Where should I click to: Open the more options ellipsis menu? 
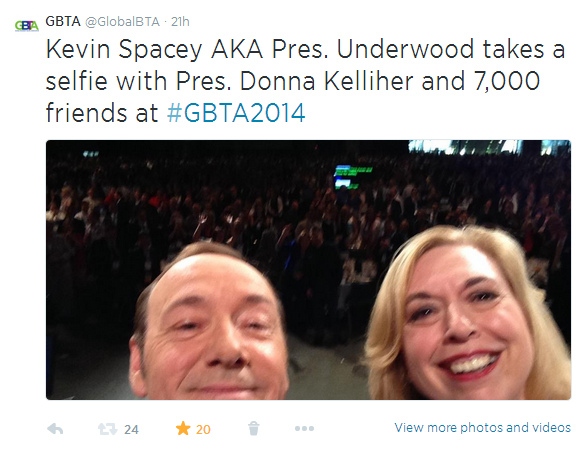[304, 429]
